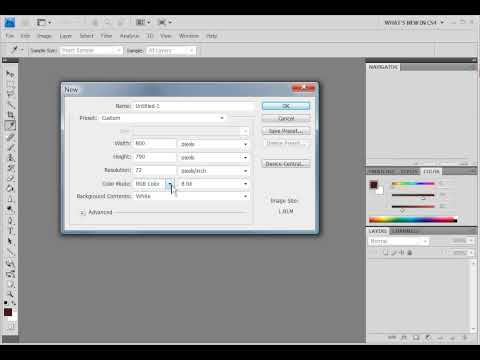Screen dimensions: 480x360
Task: Open the Sample dropdown showing All Layers
Action: point(171,50)
